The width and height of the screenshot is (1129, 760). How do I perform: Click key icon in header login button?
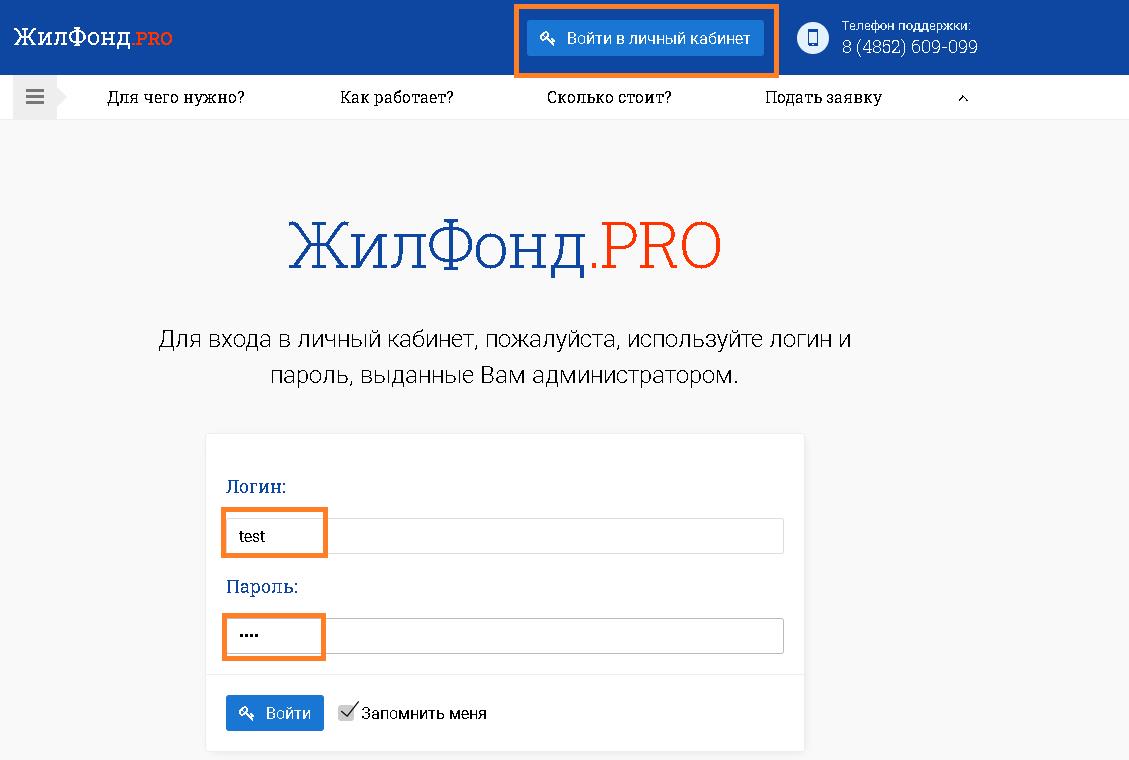coord(547,39)
